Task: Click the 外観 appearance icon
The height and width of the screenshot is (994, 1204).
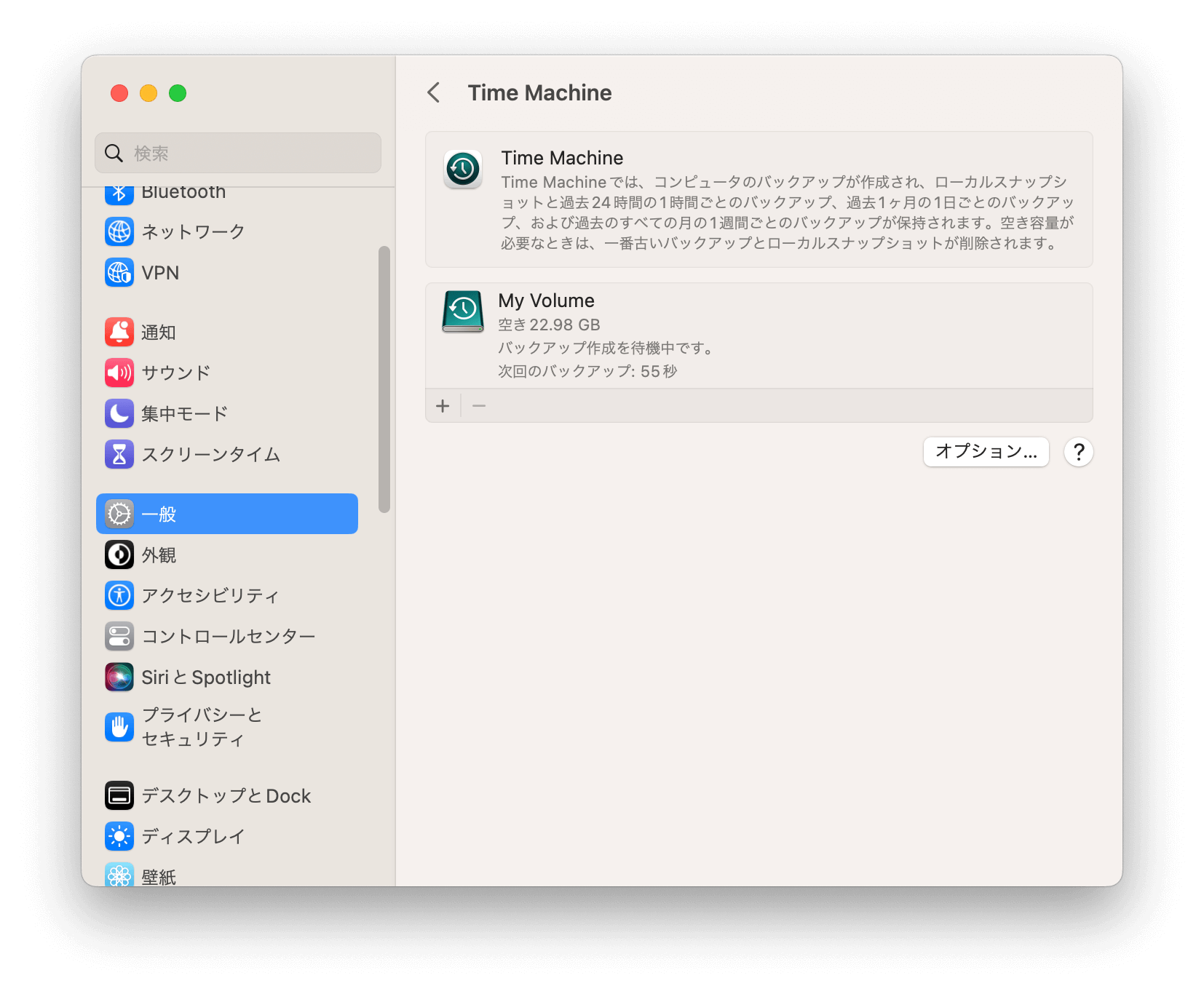Action: pyautogui.click(x=119, y=554)
